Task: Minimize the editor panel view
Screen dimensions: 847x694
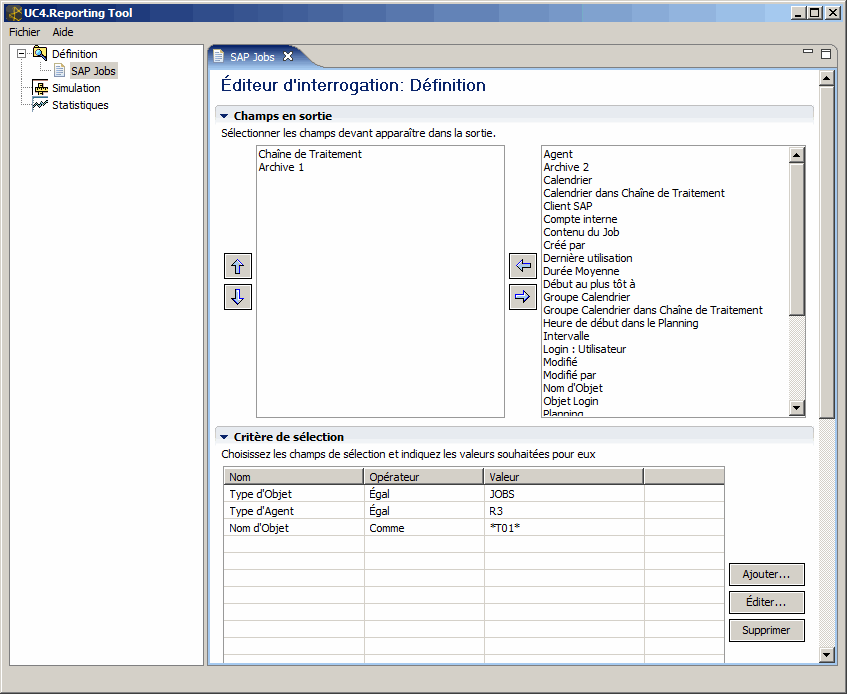Action: [808, 52]
